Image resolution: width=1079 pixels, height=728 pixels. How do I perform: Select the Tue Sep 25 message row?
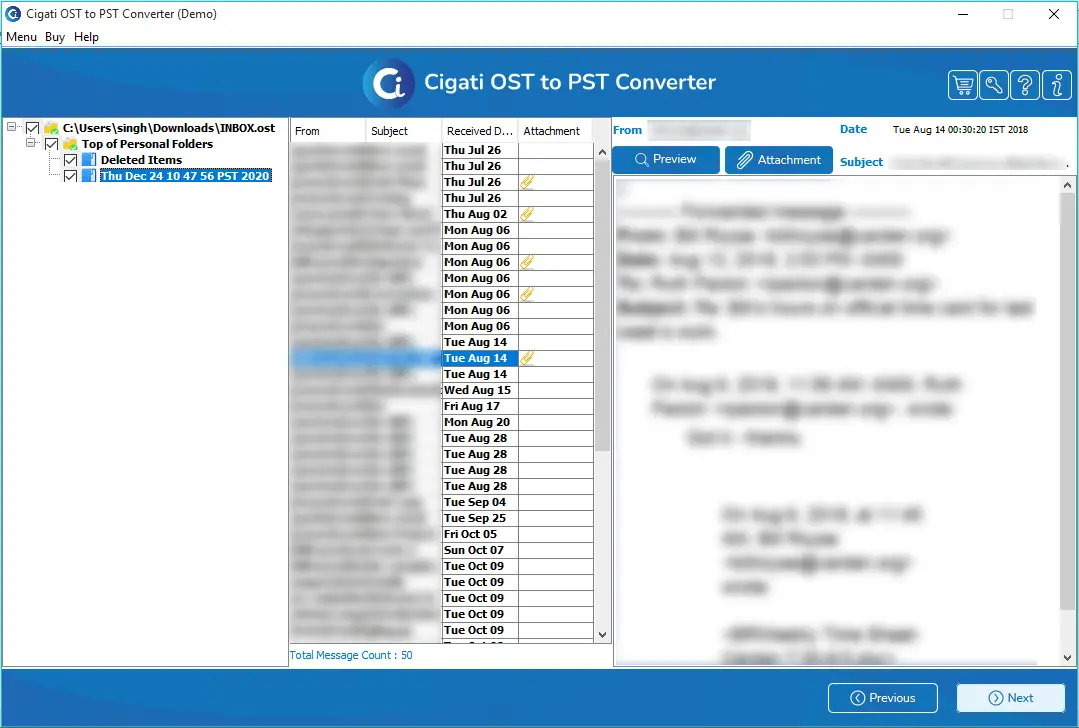click(442, 518)
